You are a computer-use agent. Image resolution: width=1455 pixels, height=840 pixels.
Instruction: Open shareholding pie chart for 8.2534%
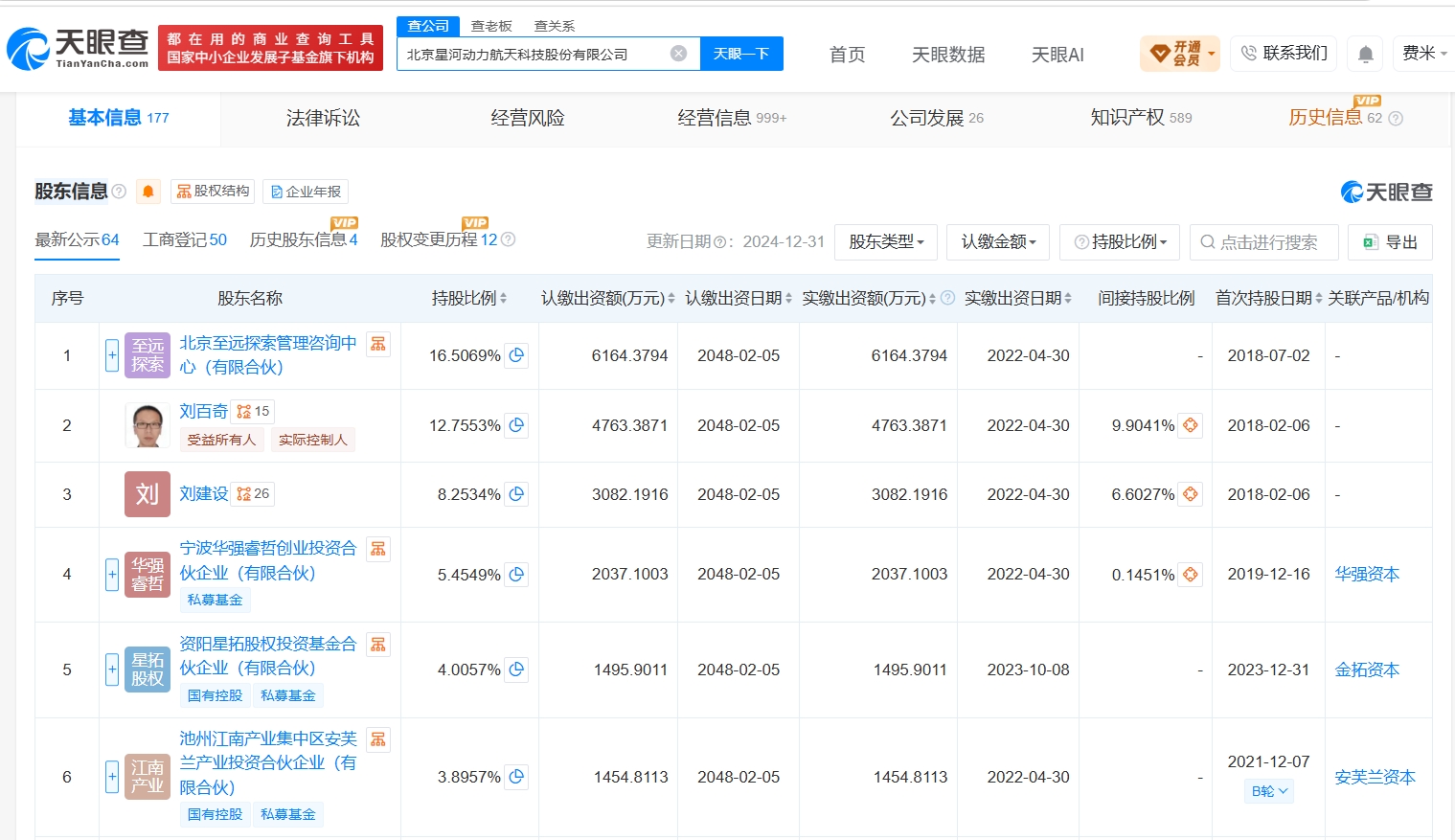516,494
